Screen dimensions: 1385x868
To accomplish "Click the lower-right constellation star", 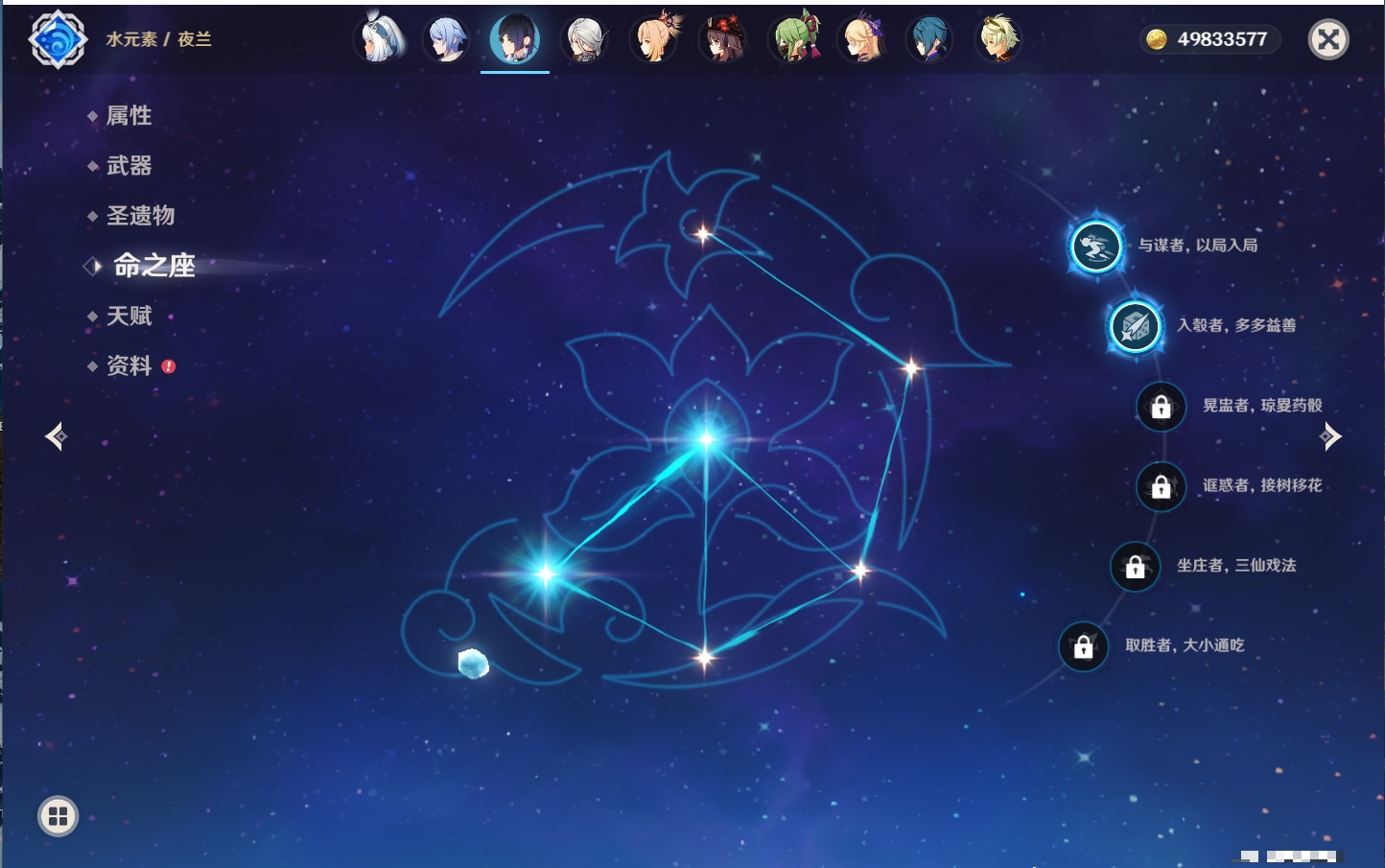I will point(860,572).
